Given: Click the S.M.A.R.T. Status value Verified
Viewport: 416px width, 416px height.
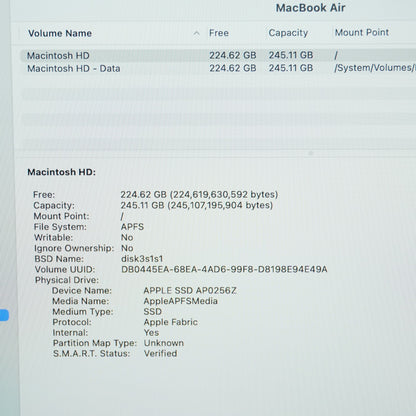Looking at the screenshot, I should 160,354.
